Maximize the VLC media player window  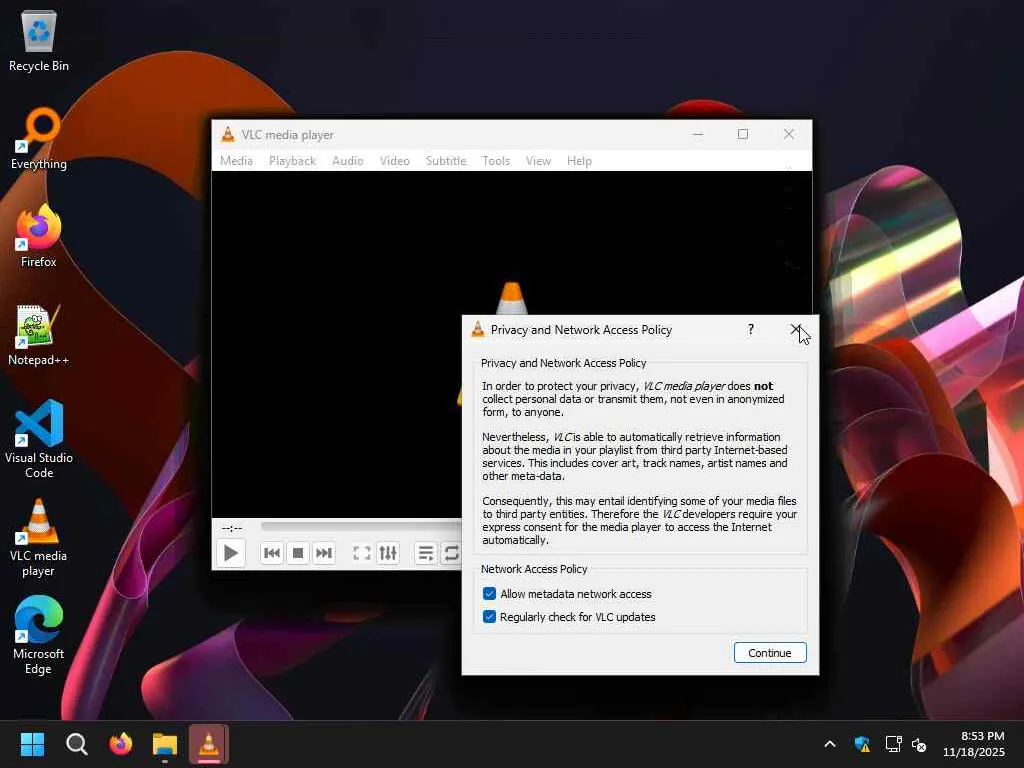[x=743, y=135]
